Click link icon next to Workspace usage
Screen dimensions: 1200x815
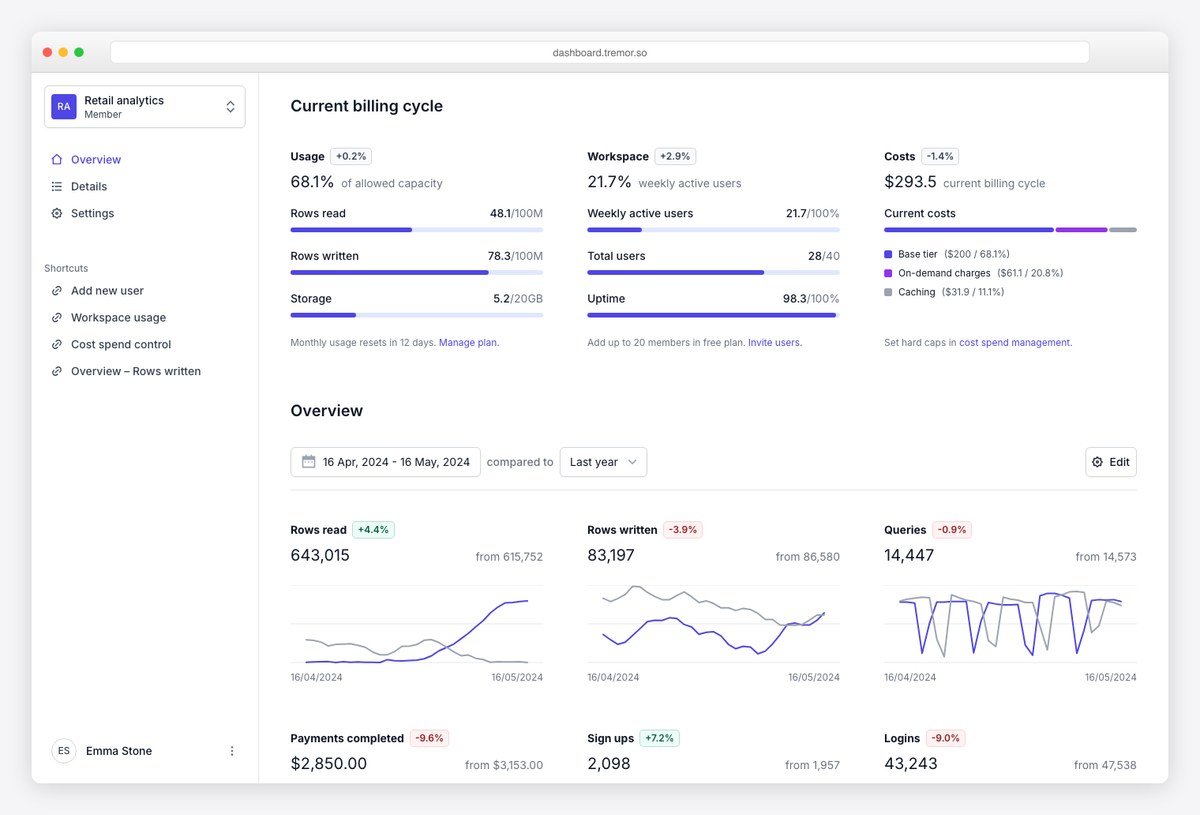(57, 318)
